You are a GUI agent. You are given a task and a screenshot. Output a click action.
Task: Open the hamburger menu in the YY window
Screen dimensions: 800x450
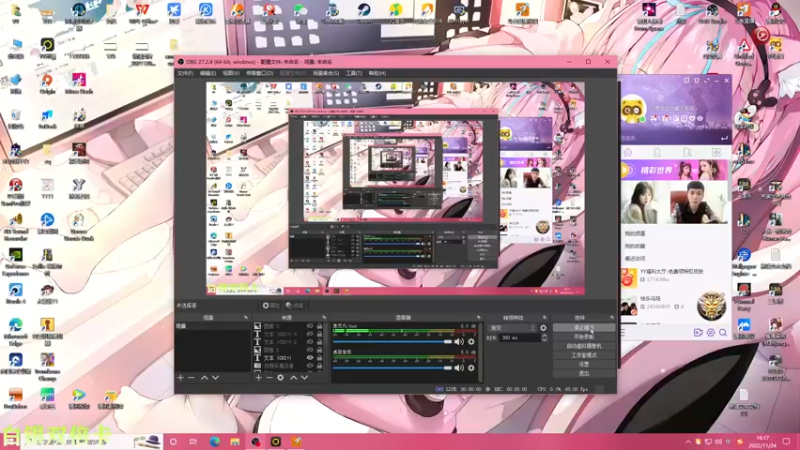pyautogui.click(x=623, y=333)
